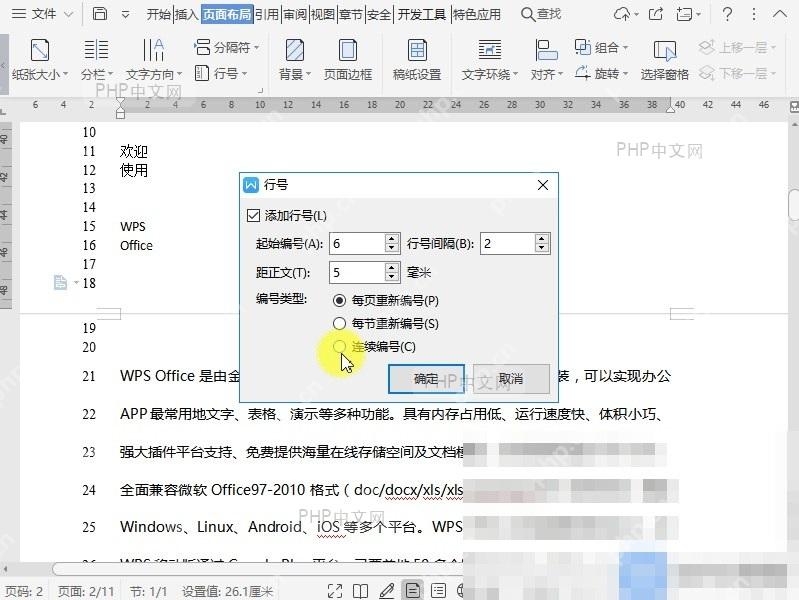The width and height of the screenshot is (799, 600).
Task: Open the page setup dialog launcher
Action: [x=260, y=90]
